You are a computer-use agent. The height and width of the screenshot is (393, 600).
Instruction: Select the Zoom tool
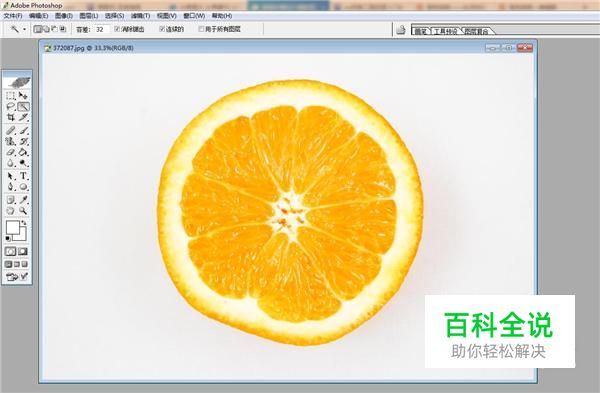tap(23, 210)
